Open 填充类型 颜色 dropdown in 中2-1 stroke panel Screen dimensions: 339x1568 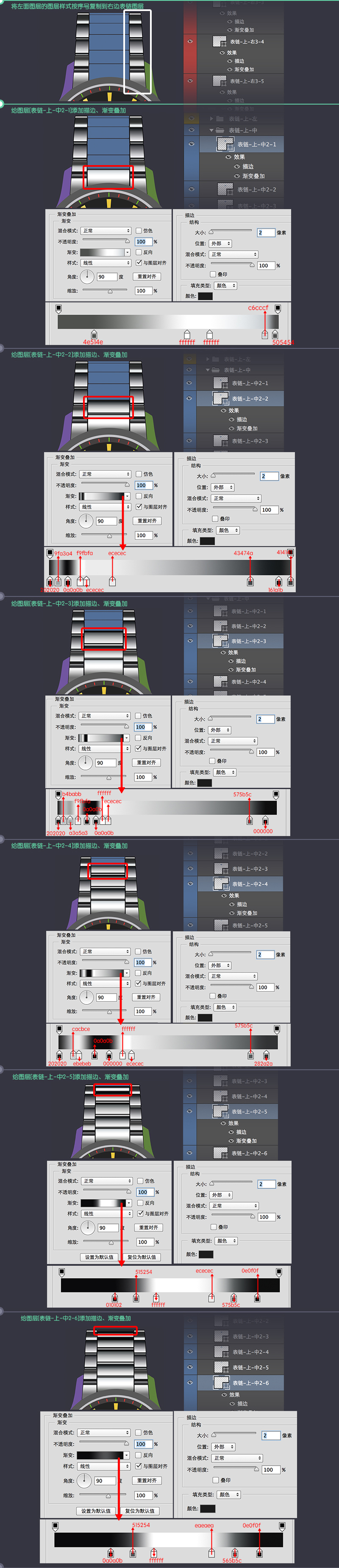[225, 285]
